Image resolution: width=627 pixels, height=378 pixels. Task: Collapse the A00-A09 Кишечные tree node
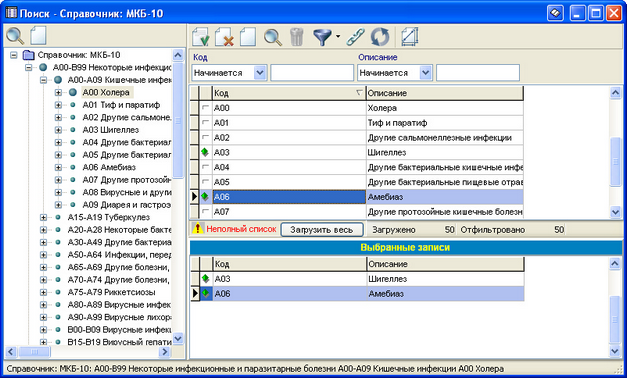(44, 80)
